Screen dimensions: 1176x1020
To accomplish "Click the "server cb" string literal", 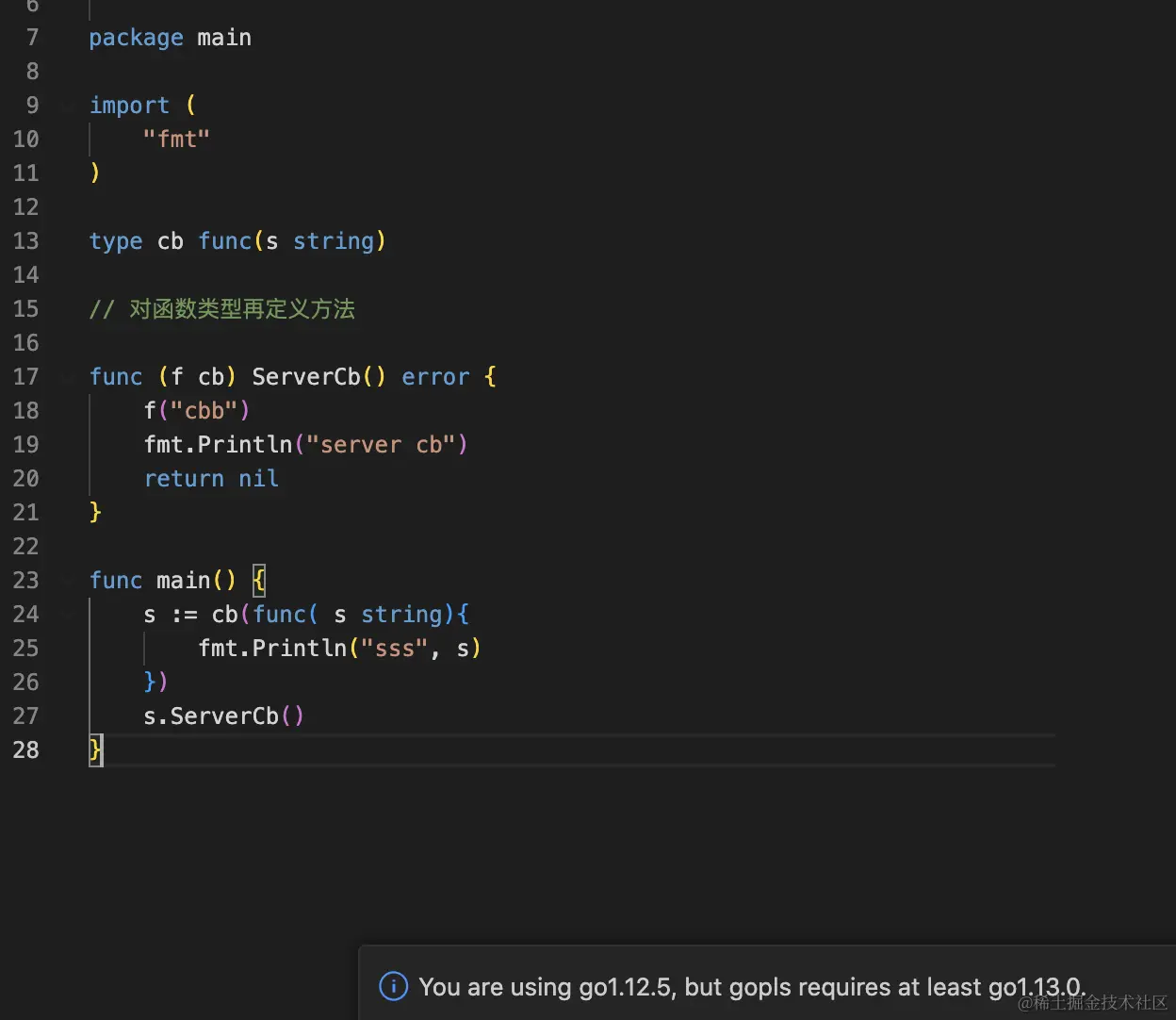I will coord(381,445).
